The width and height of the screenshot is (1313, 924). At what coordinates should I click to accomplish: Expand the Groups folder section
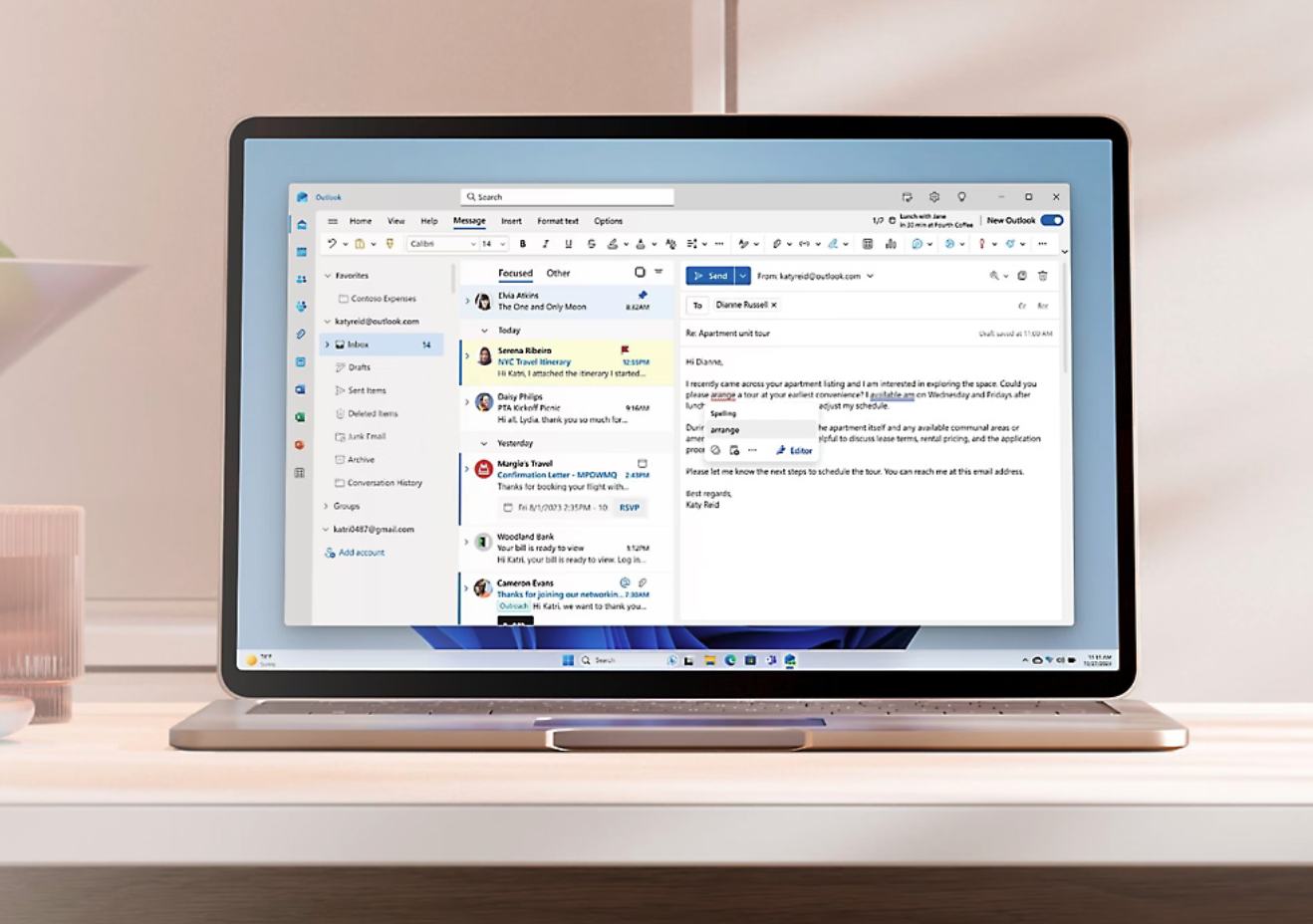click(x=326, y=506)
